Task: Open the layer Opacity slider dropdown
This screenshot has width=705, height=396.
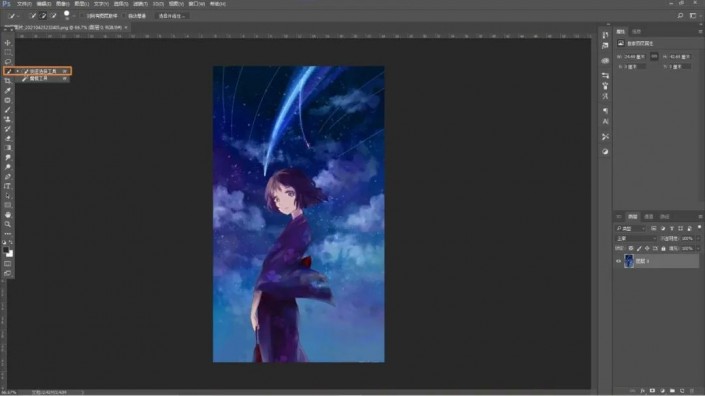Action: (698, 239)
